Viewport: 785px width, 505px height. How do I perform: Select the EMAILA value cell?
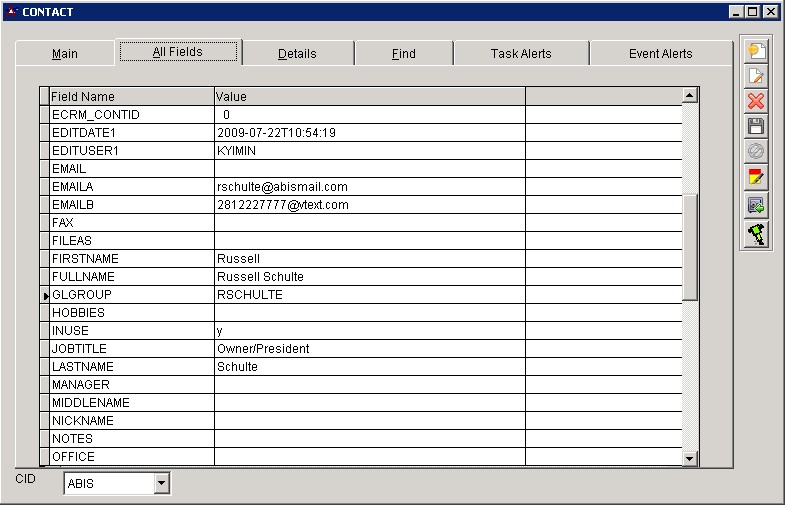point(369,187)
